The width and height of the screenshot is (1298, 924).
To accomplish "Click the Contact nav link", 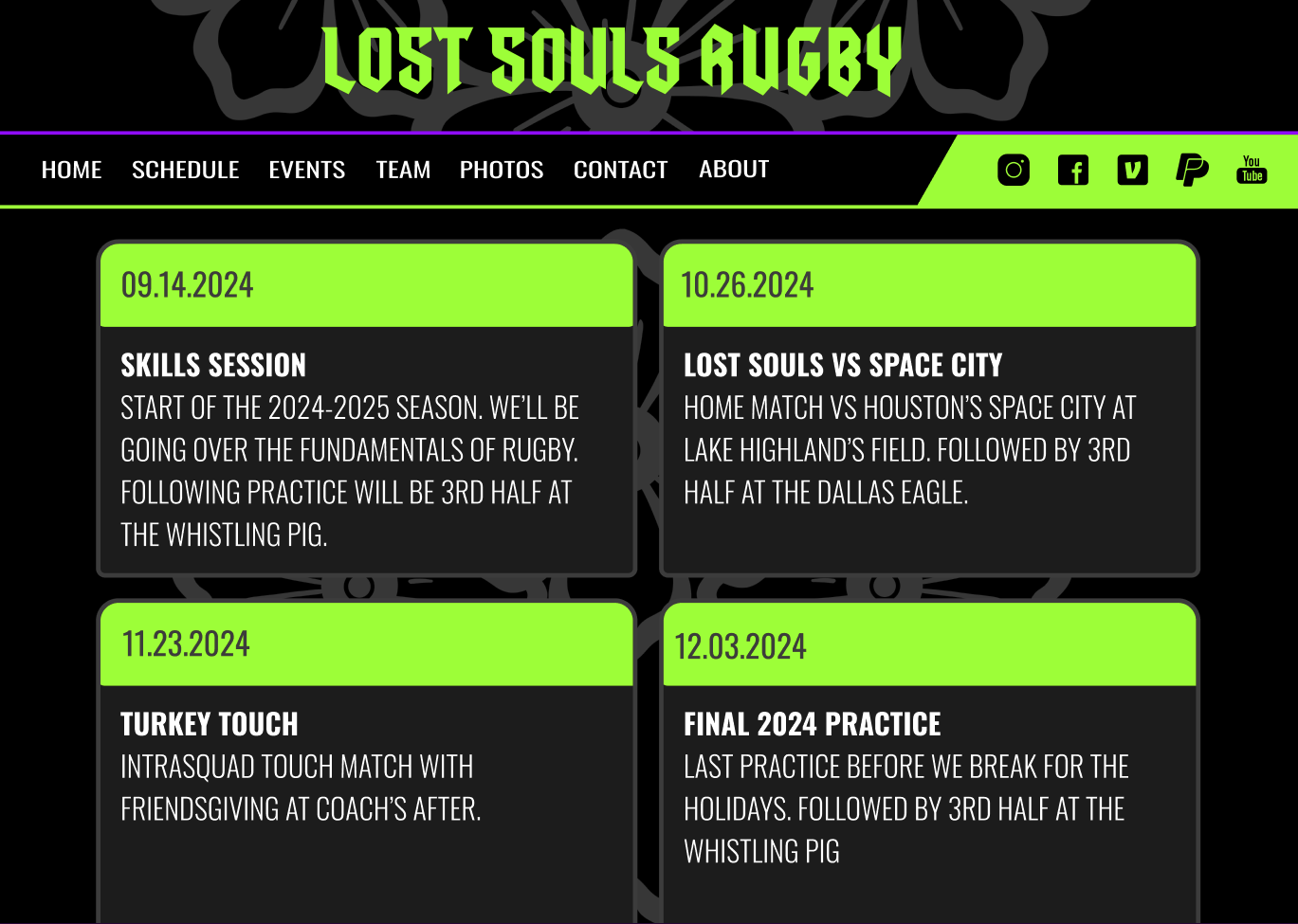I will point(621,171).
